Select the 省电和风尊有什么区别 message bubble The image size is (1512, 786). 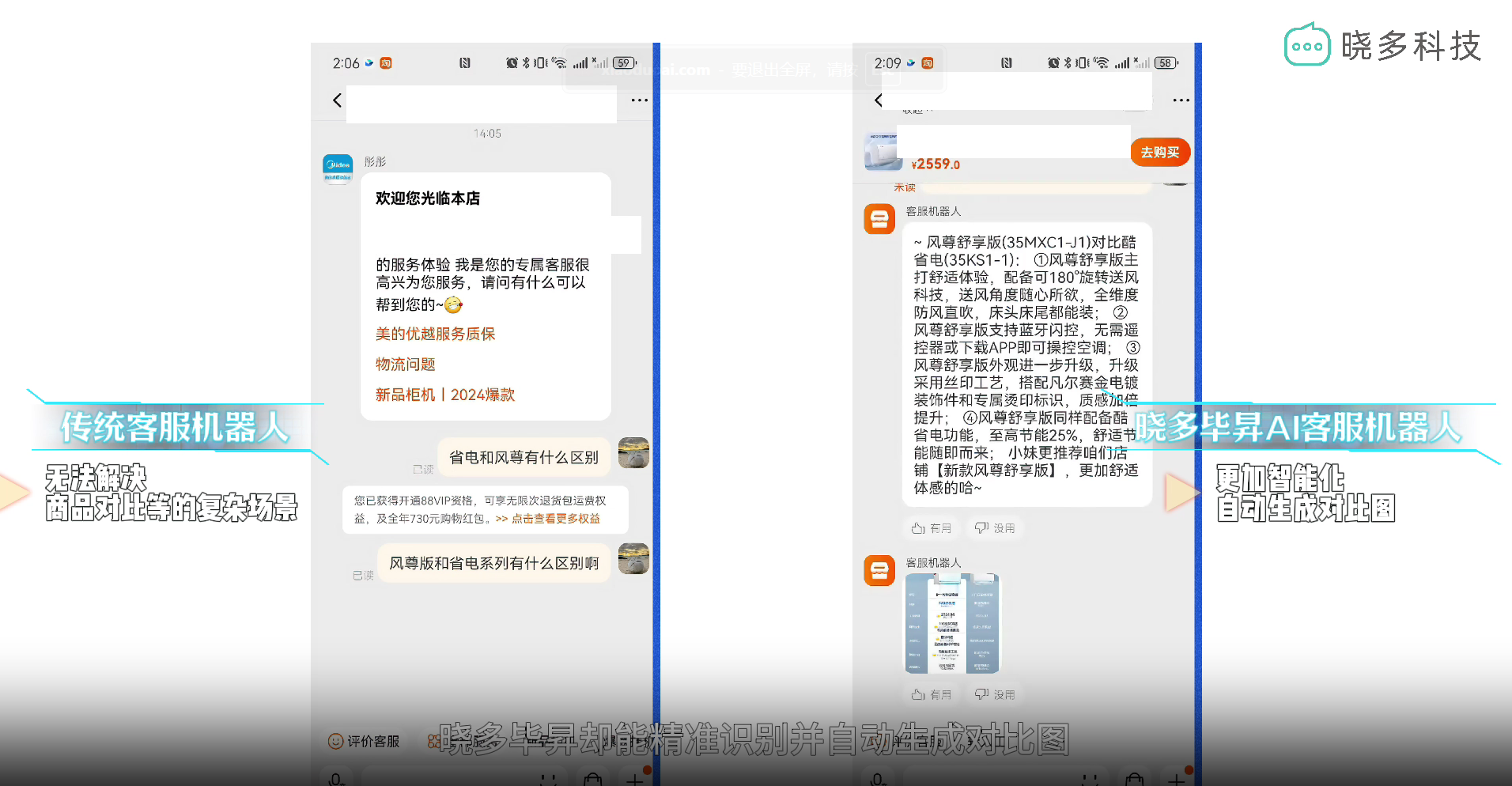coord(524,457)
